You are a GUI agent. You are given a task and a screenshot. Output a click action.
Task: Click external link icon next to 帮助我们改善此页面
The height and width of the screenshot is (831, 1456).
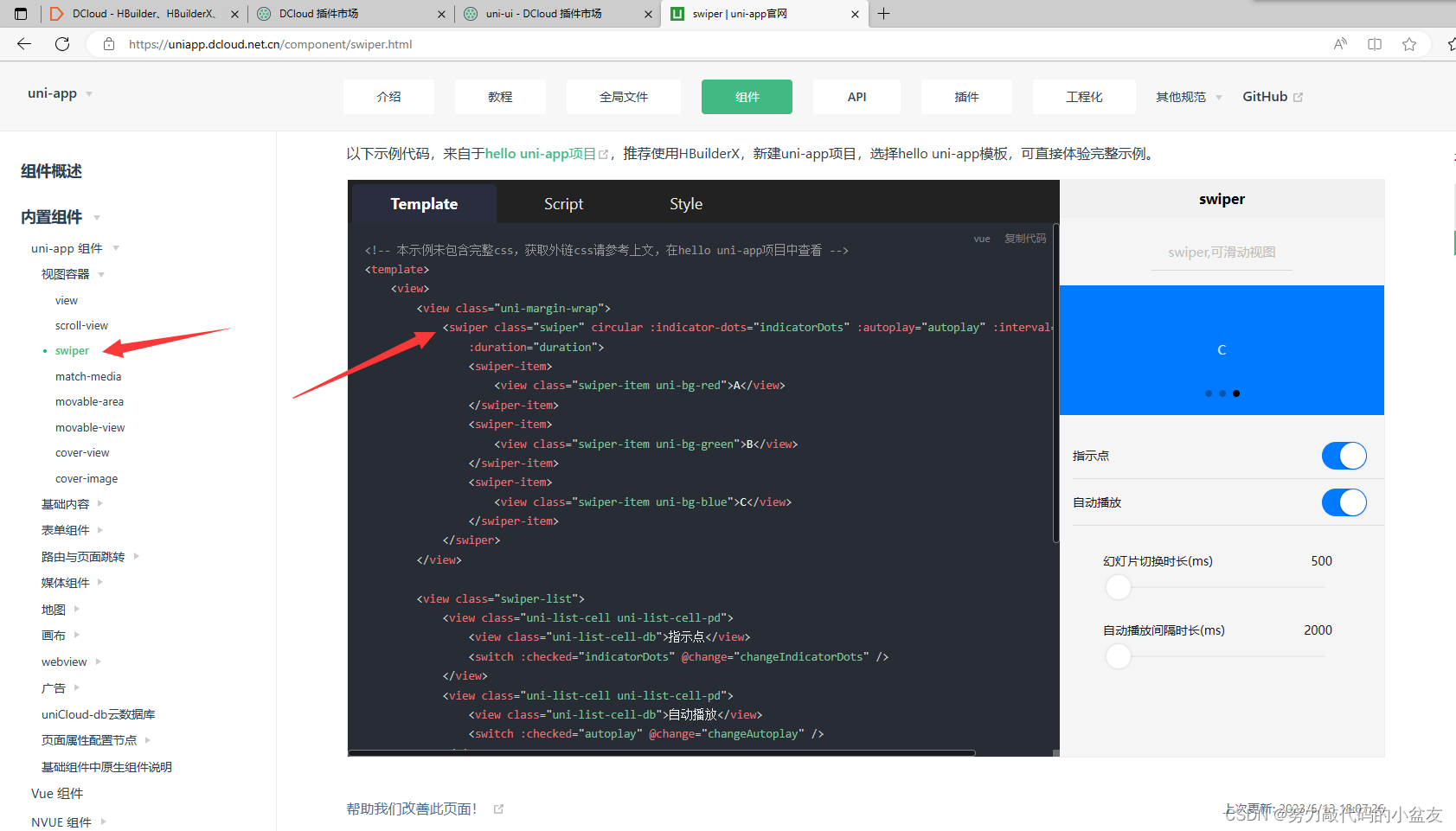tap(498, 809)
